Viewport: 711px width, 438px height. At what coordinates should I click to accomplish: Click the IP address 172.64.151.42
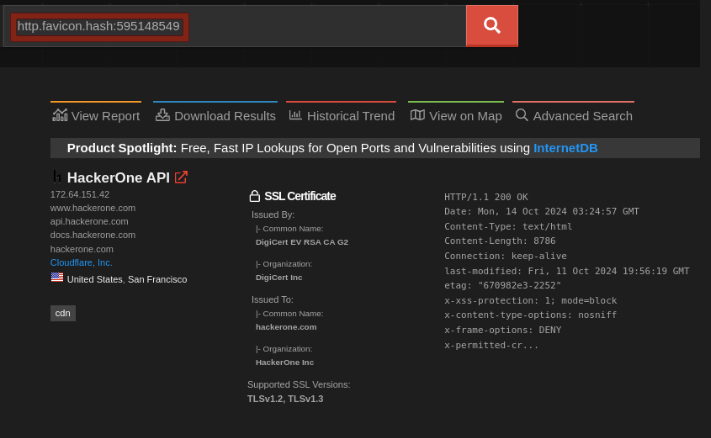pyautogui.click(x=79, y=194)
